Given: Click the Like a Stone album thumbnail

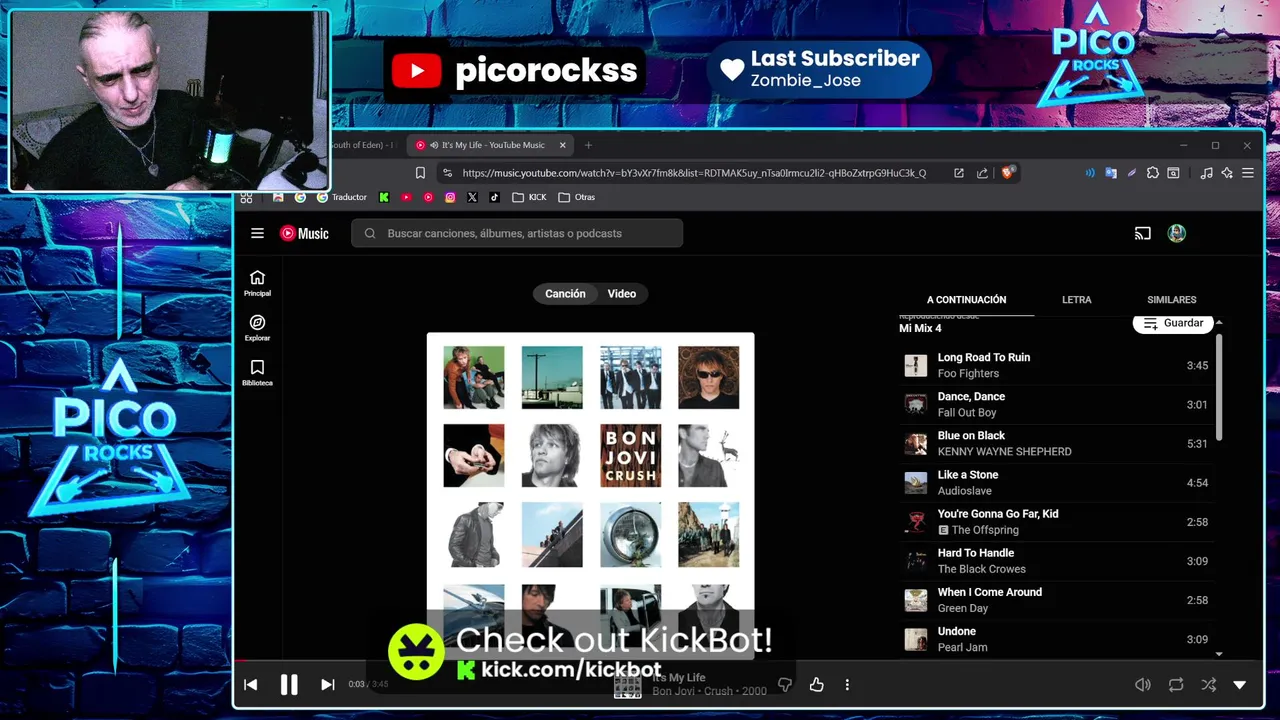Looking at the screenshot, I should pyautogui.click(x=915, y=482).
